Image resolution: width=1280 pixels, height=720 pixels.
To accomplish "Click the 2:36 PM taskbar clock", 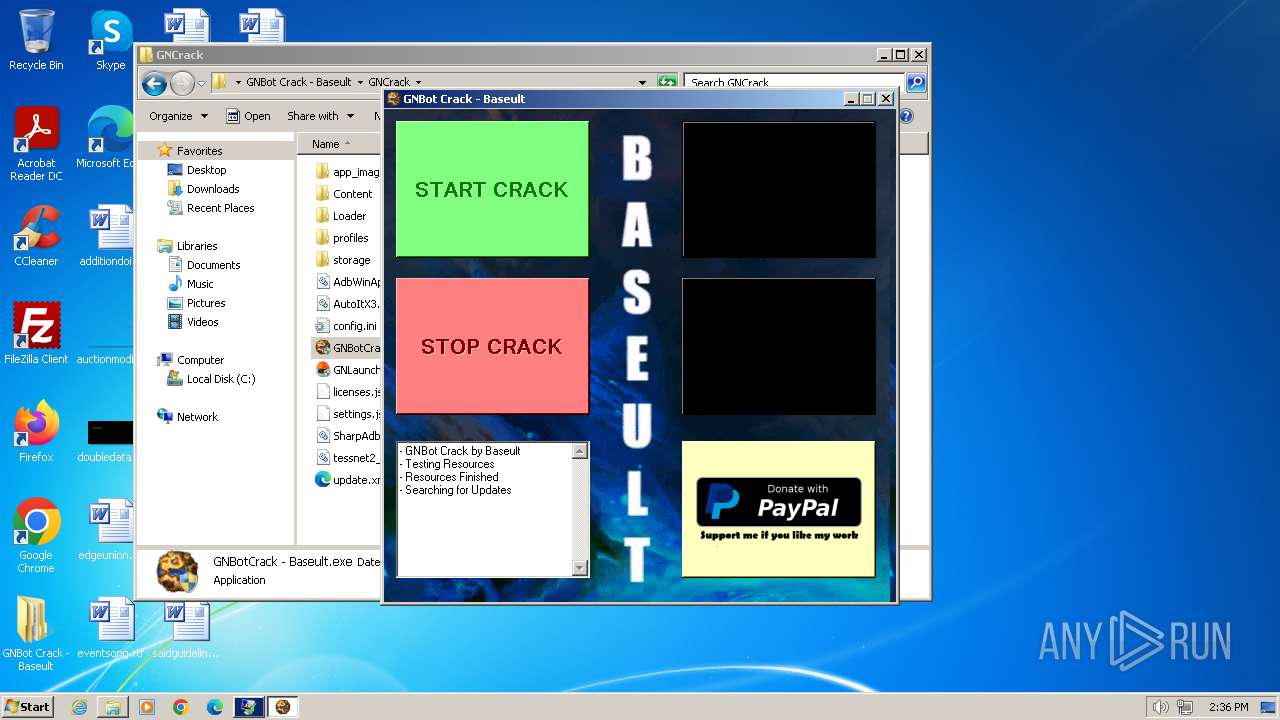I will pyautogui.click(x=1228, y=707).
